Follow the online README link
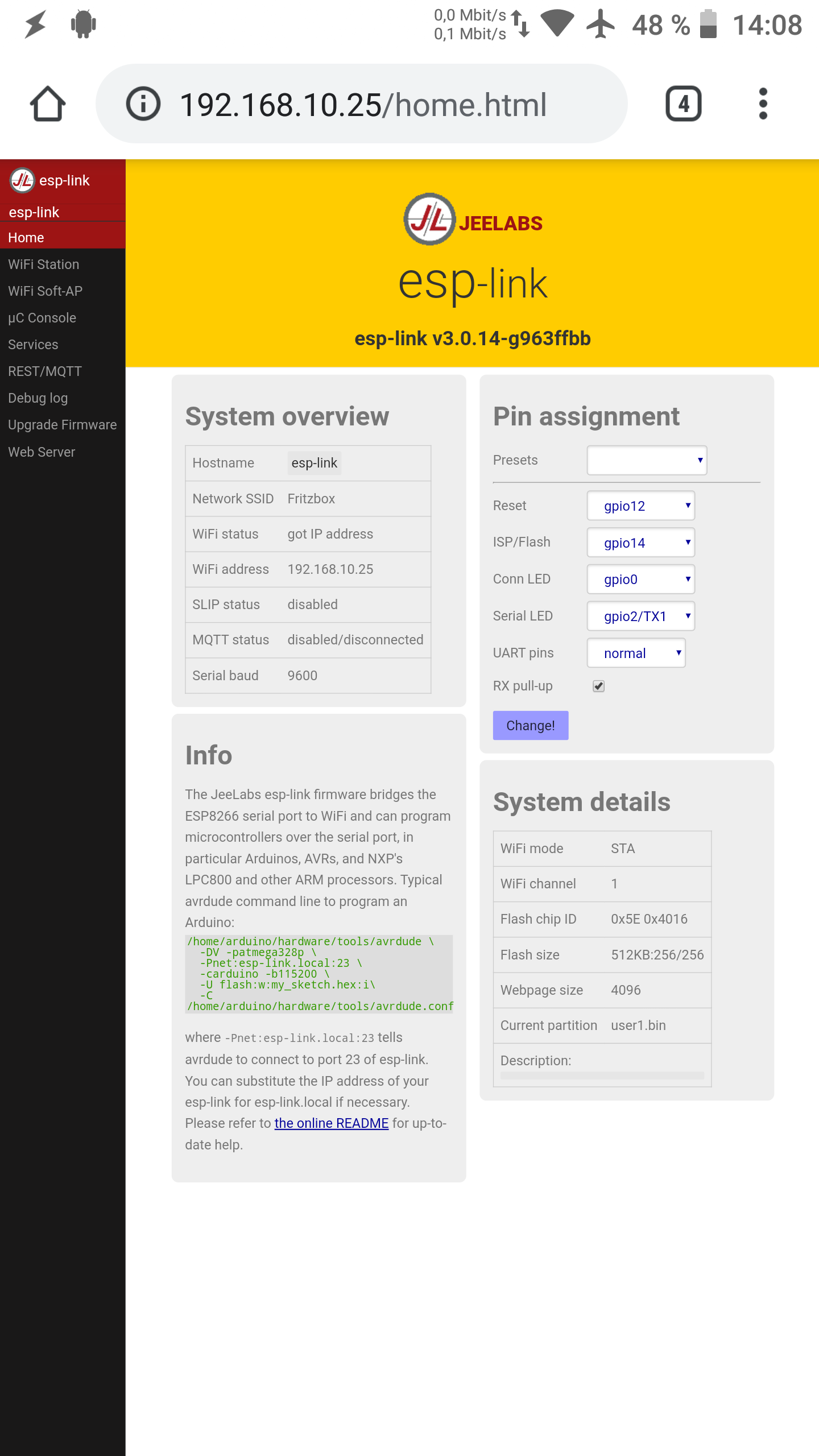Screen dimensions: 819x1456 [332, 1123]
